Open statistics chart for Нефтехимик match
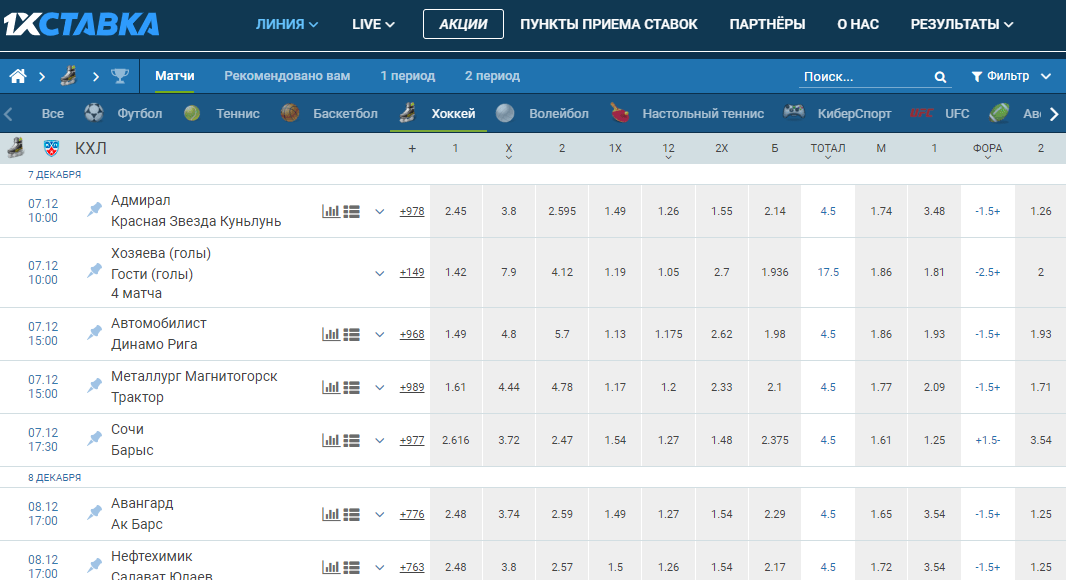The height and width of the screenshot is (580, 1066). pyautogui.click(x=330, y=567)
